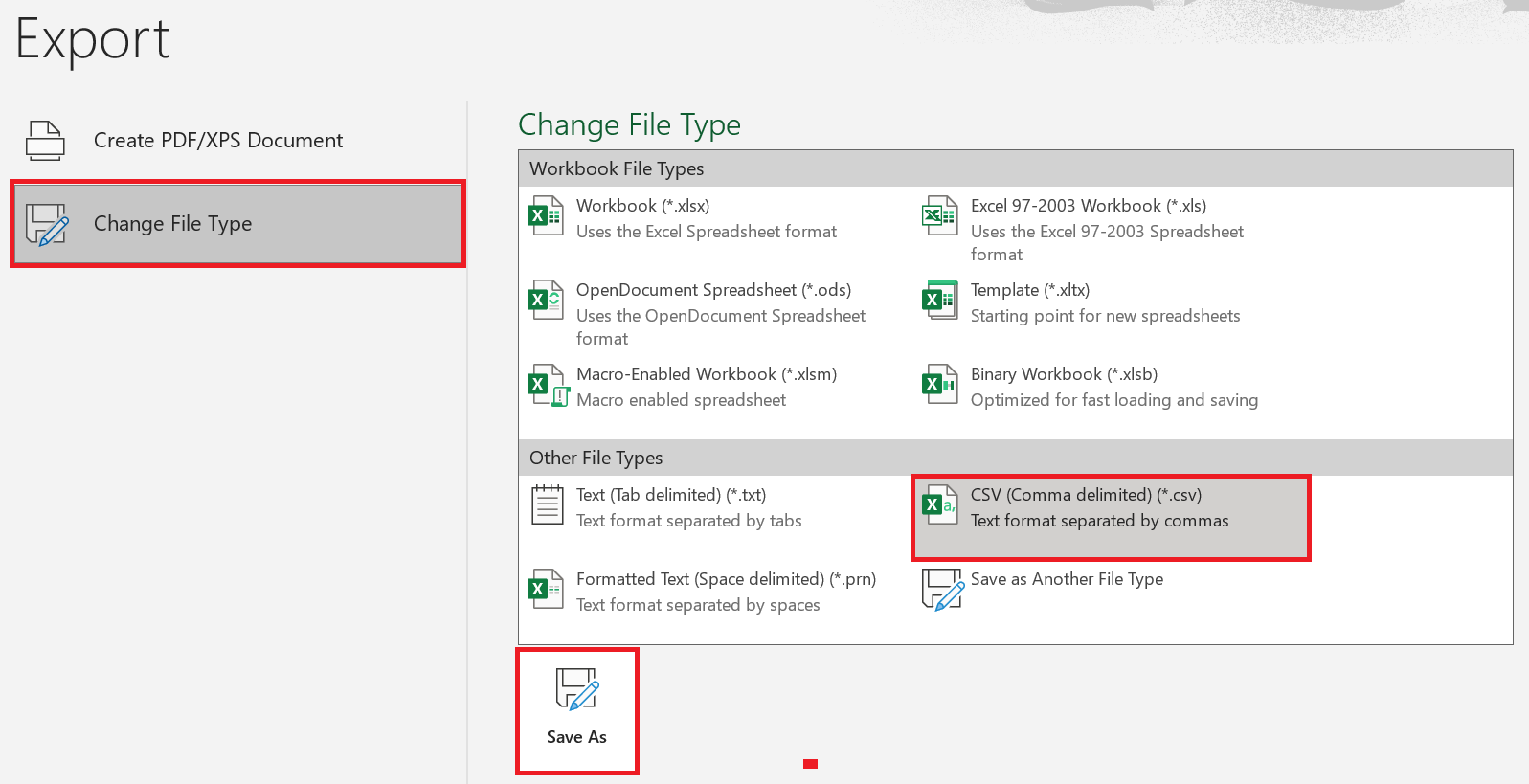Image resolution: width=1529 pixels, height=784 pixels.
Task: Pick the Template (*.xltx) icon
Action: tap(939, 300)
